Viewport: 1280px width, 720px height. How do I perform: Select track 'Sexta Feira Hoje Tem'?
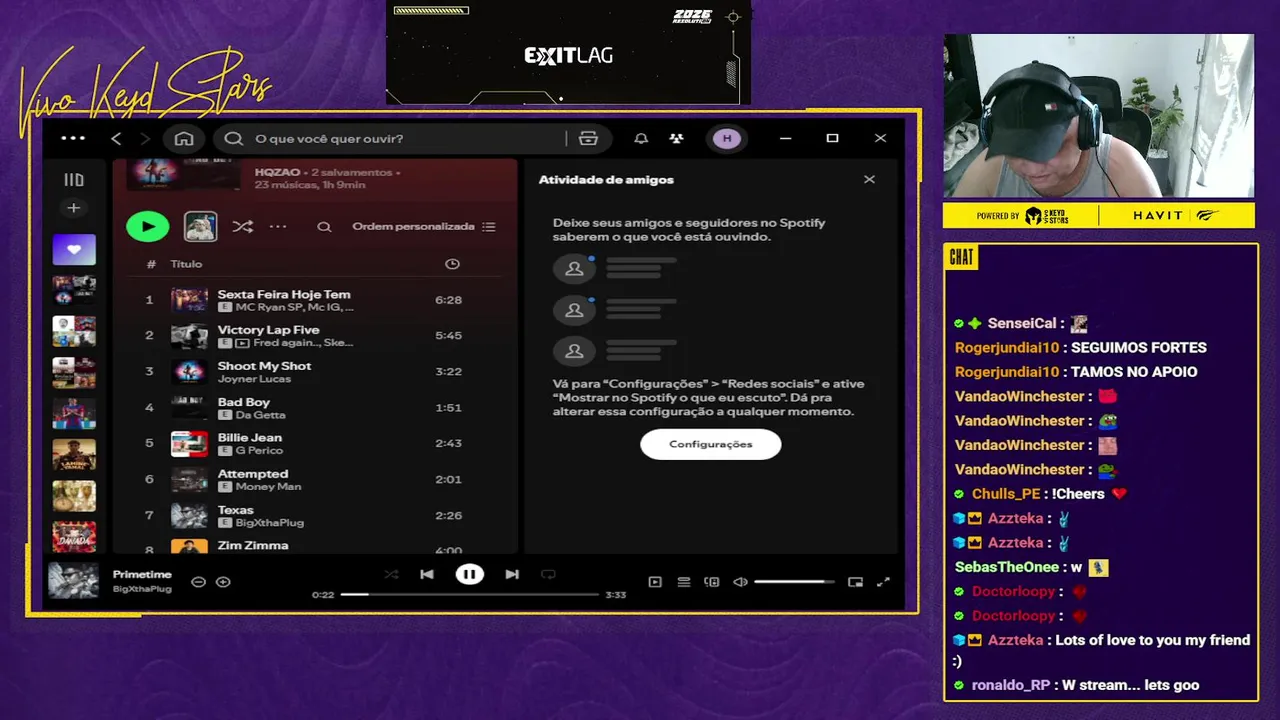(316, 300)
